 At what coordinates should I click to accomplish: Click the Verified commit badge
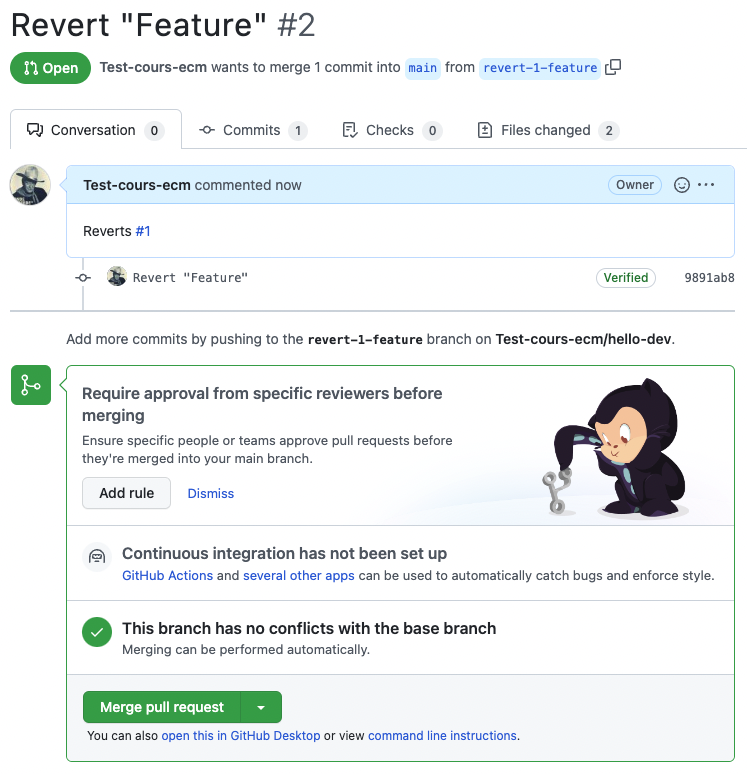(626, 278)
